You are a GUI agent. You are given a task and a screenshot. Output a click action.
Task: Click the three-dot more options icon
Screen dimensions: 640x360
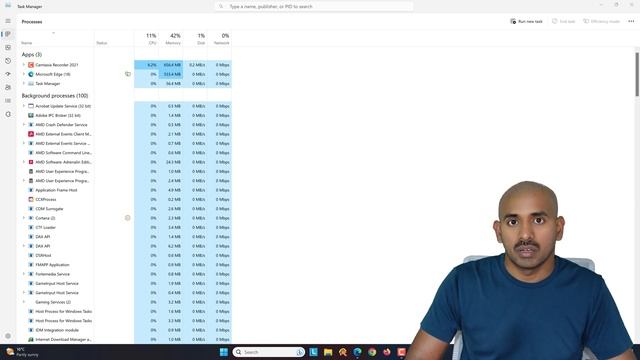[x=631, y=21]
